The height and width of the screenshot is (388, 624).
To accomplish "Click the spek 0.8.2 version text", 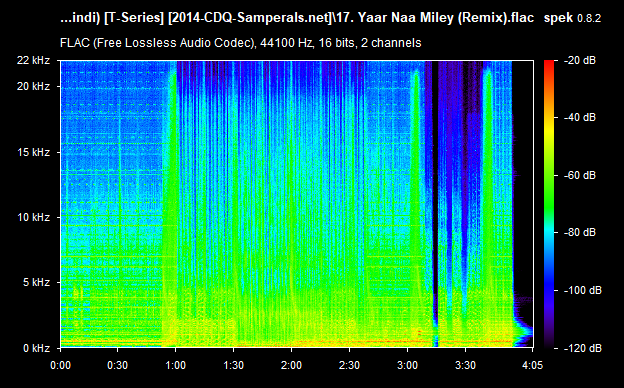I will click(x=572, y=18).
